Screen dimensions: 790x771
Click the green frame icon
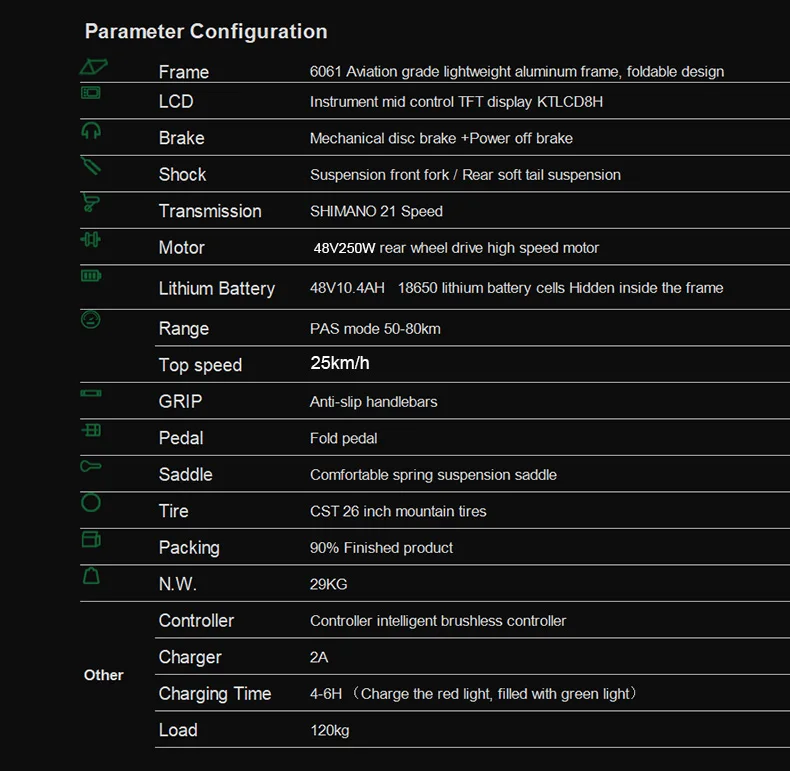pos(93,67)
